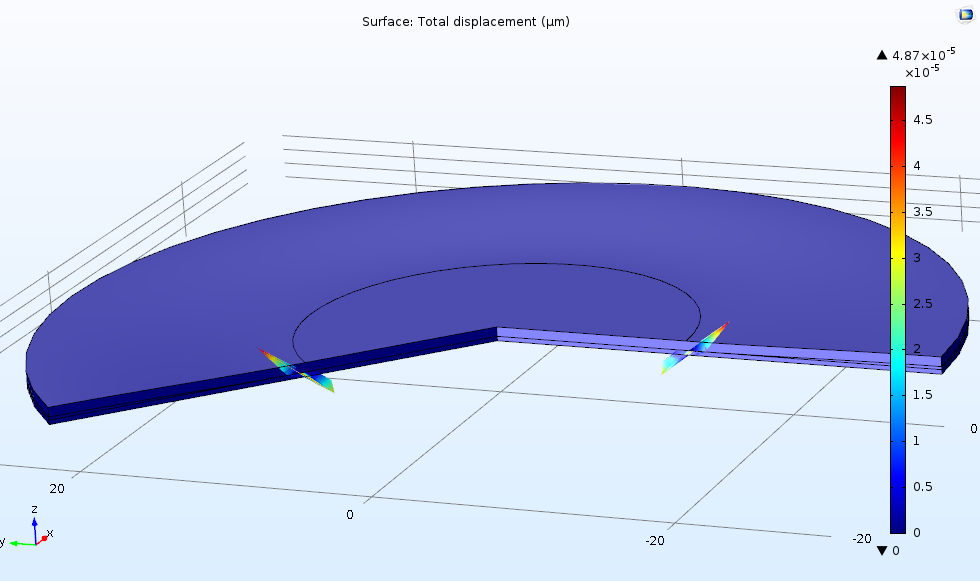
Task: Click the green y-axis arrow of orientation triad
Action: 18,543
